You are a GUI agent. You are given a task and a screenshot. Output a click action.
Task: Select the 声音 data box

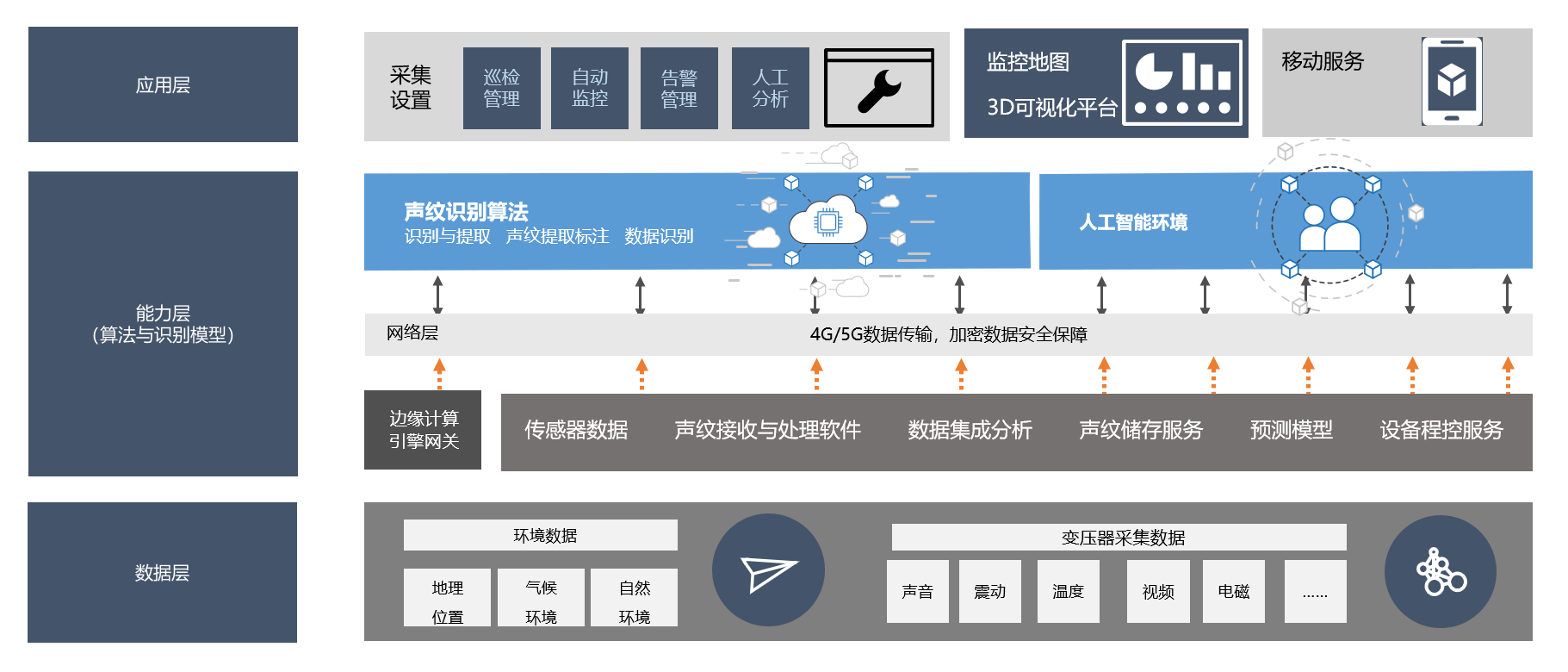point(917,591)
